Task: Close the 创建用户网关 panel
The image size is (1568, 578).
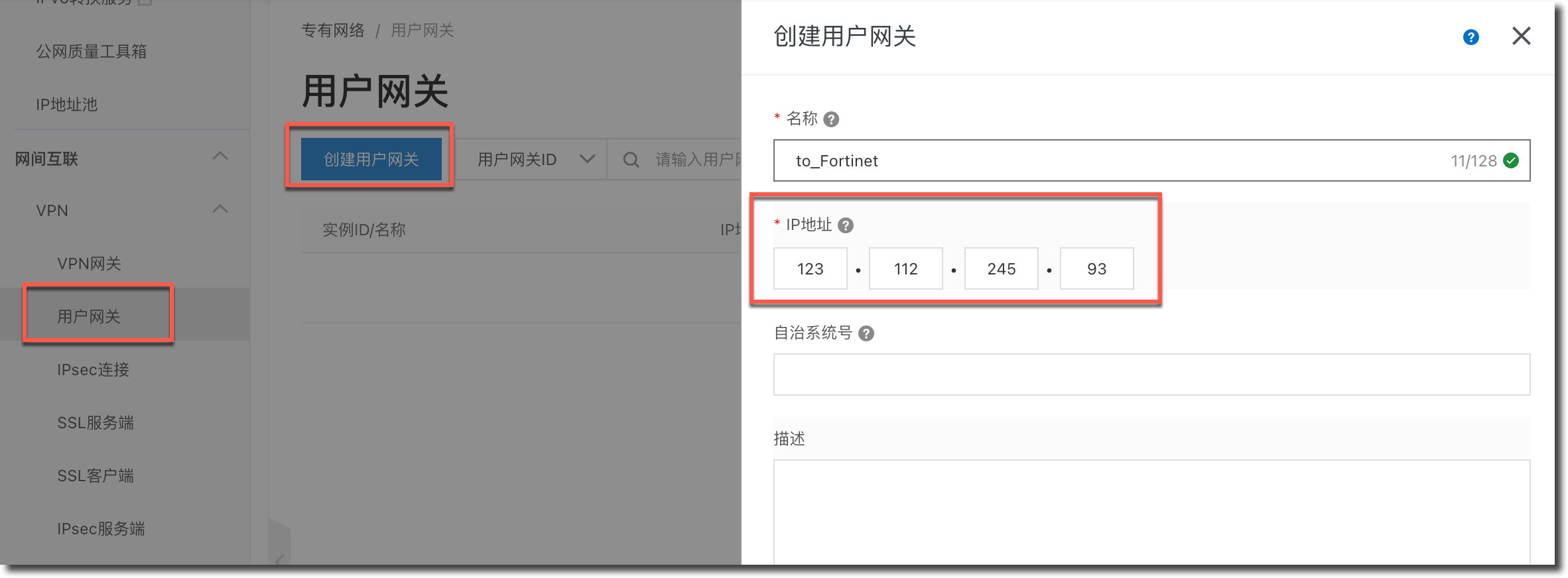Action: point(1521,36)
